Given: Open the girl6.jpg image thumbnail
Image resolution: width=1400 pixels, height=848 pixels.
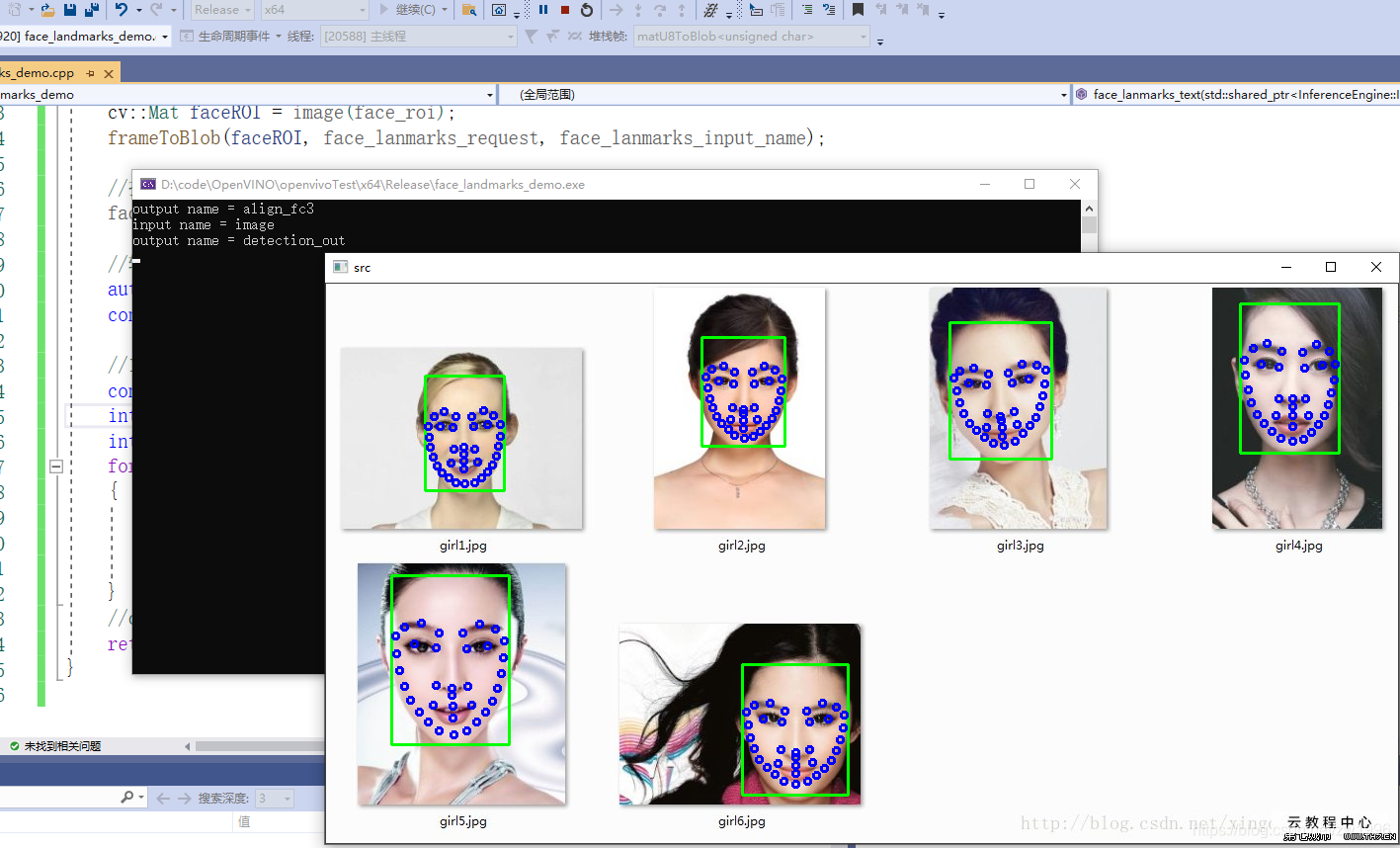Looking at the screenshot, I should click(x=740, y=714).
